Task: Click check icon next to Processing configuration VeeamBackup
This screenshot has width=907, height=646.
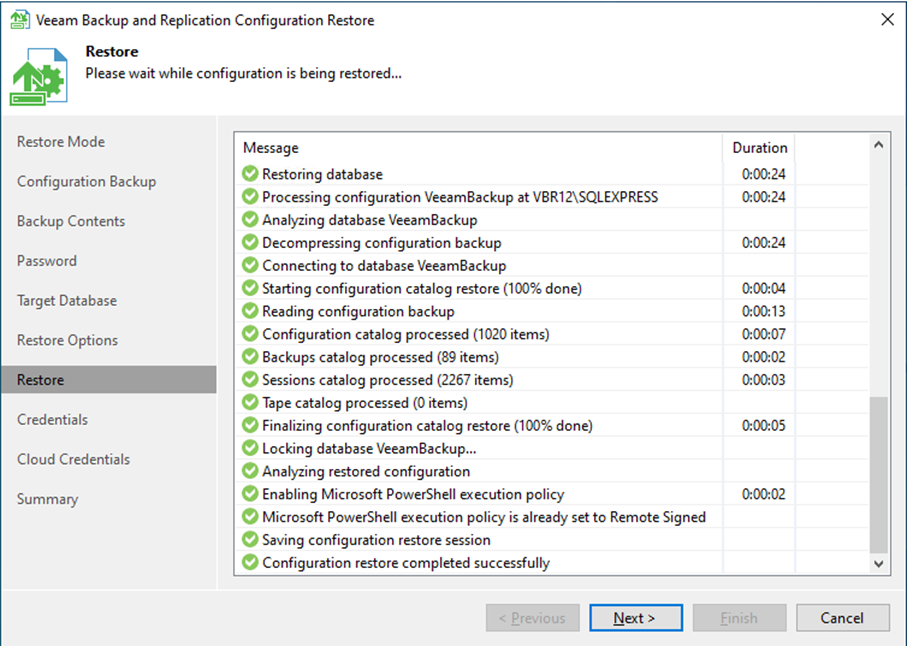Action: [250, 197]
